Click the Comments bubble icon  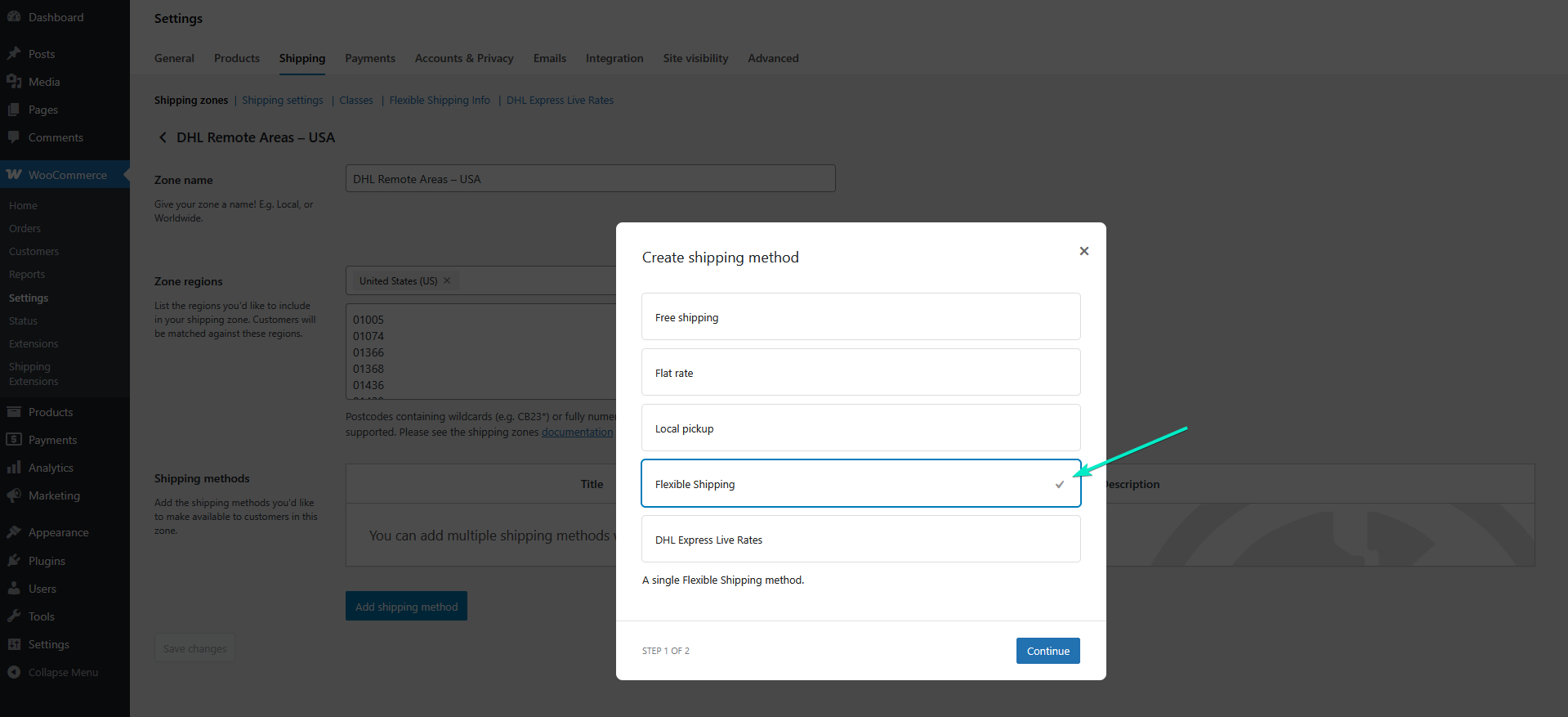point(14,137)
